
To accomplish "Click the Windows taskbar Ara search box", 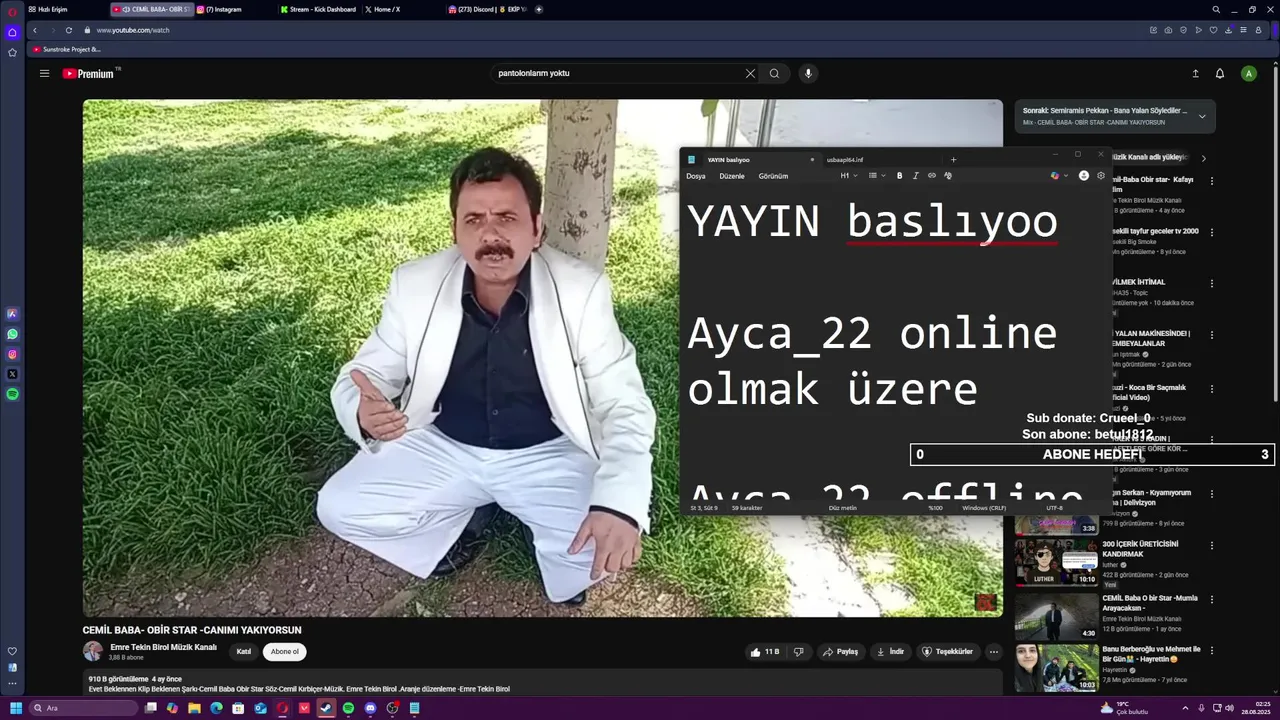I will (83, 708).
